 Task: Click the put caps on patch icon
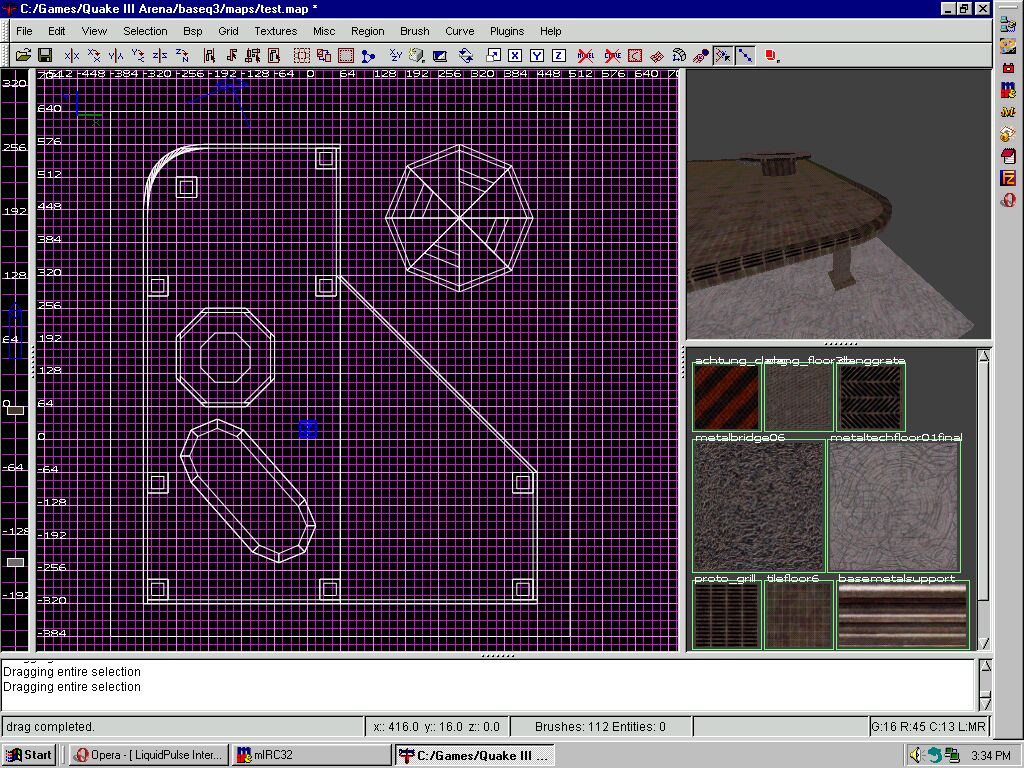tap(701, 56)
